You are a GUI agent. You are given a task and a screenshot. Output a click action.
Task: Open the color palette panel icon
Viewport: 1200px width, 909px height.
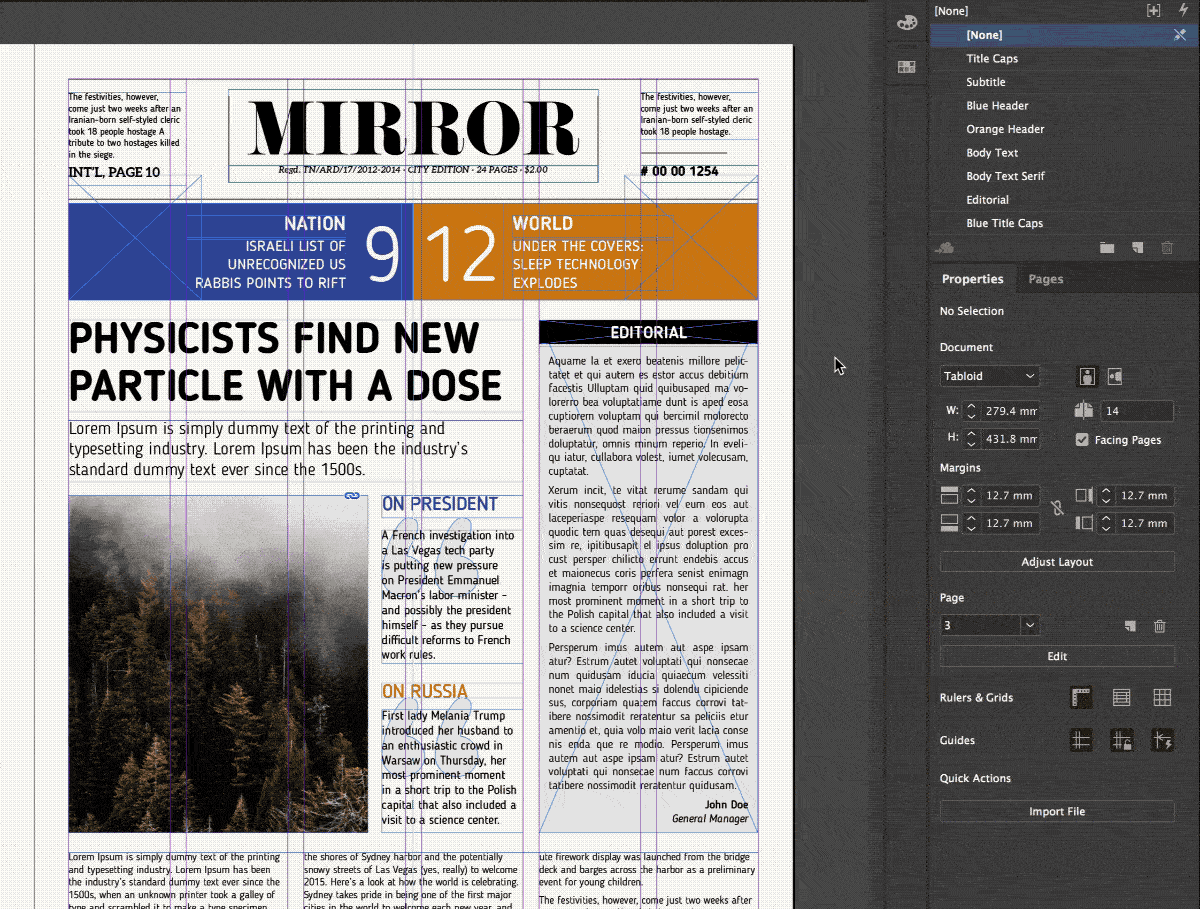pyautogui.click(x=907, y=23)
